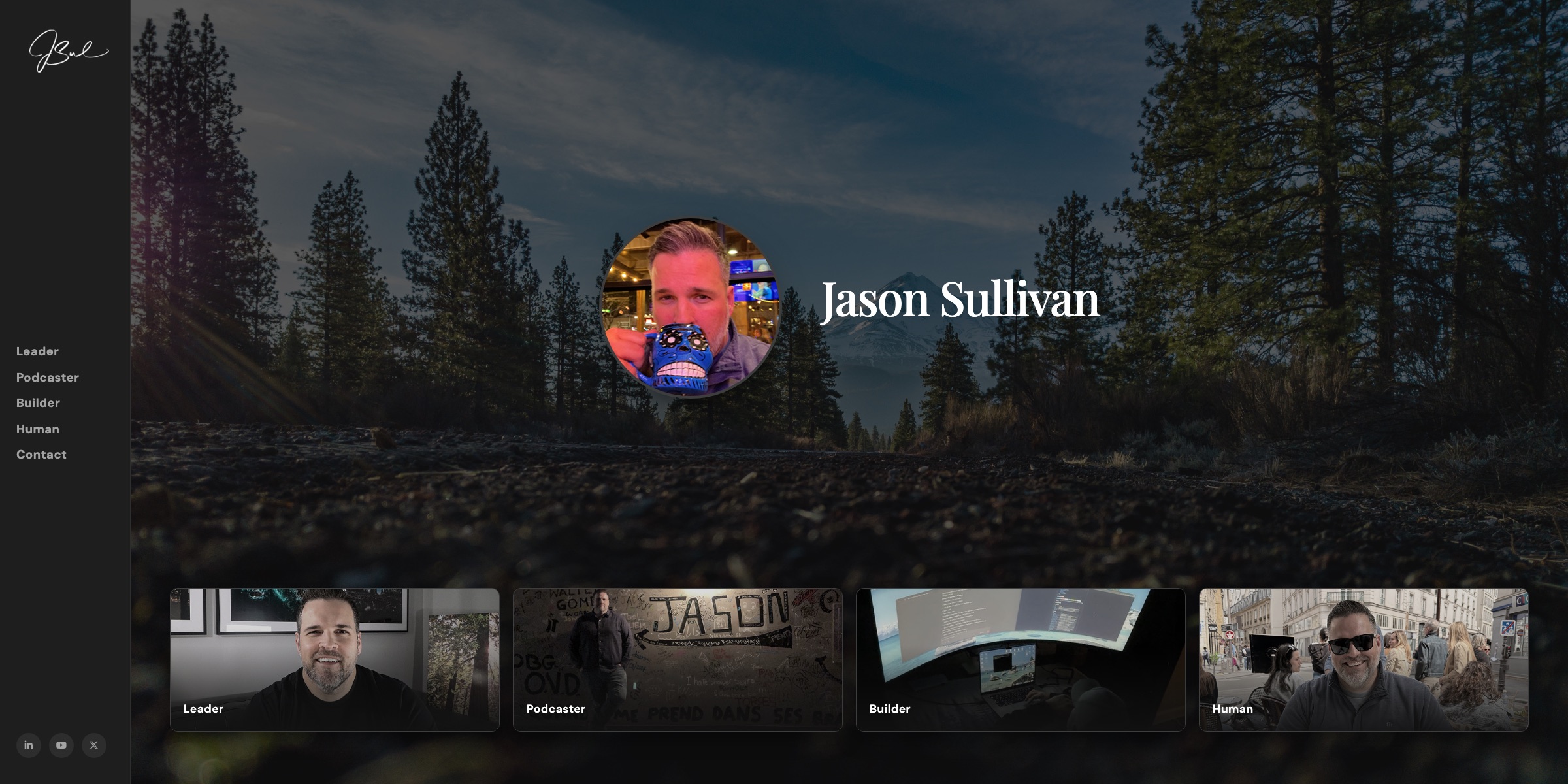The height and width of the screenshot is (784, 1568).
Task: Open the Builder card with monitors
Action: click(x=1021, y=660)
